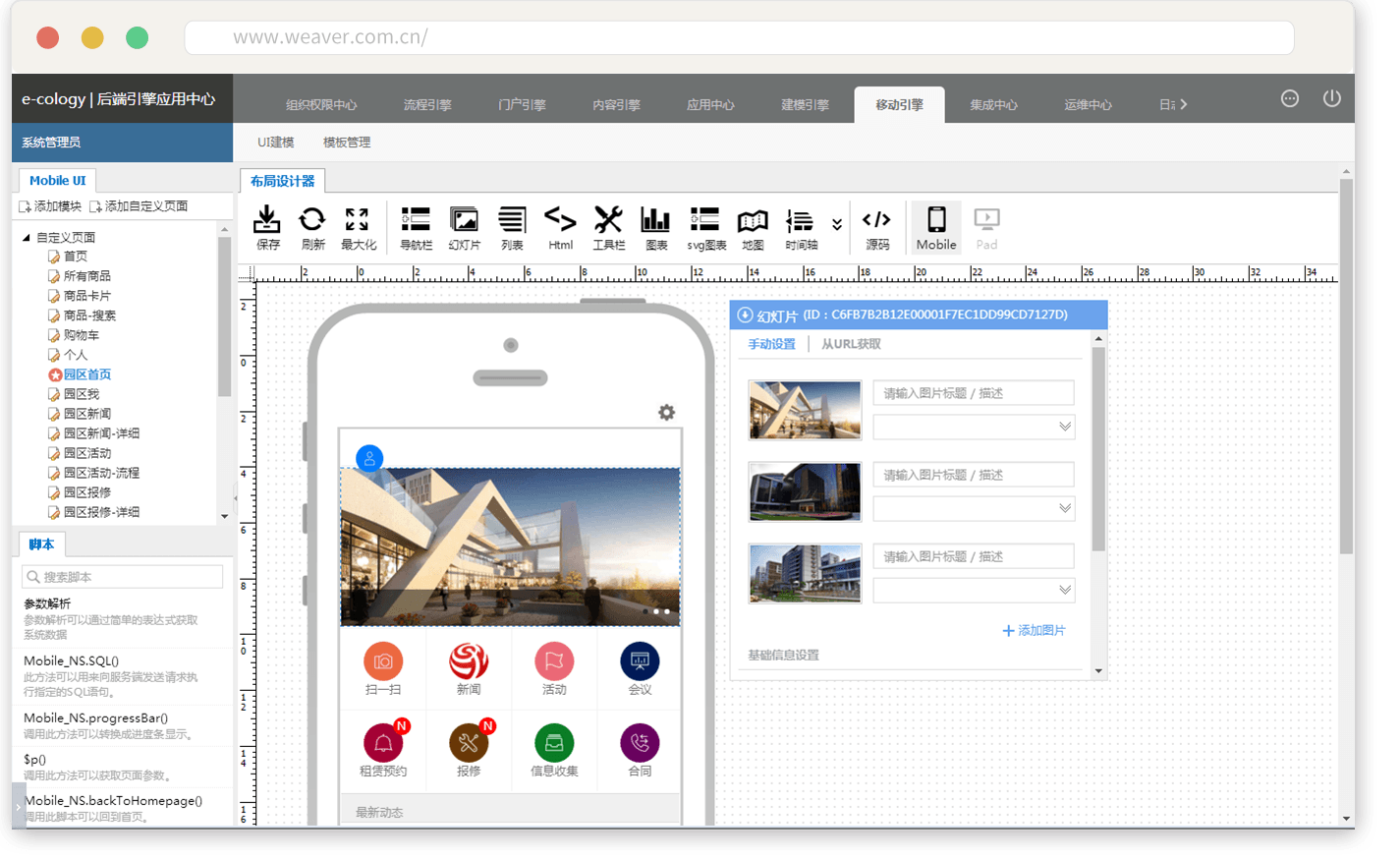The height and width of the screenshot is (860, 1400).
Task: Click the slideshow banner on phone canvas
Action: tap(510, 546)
